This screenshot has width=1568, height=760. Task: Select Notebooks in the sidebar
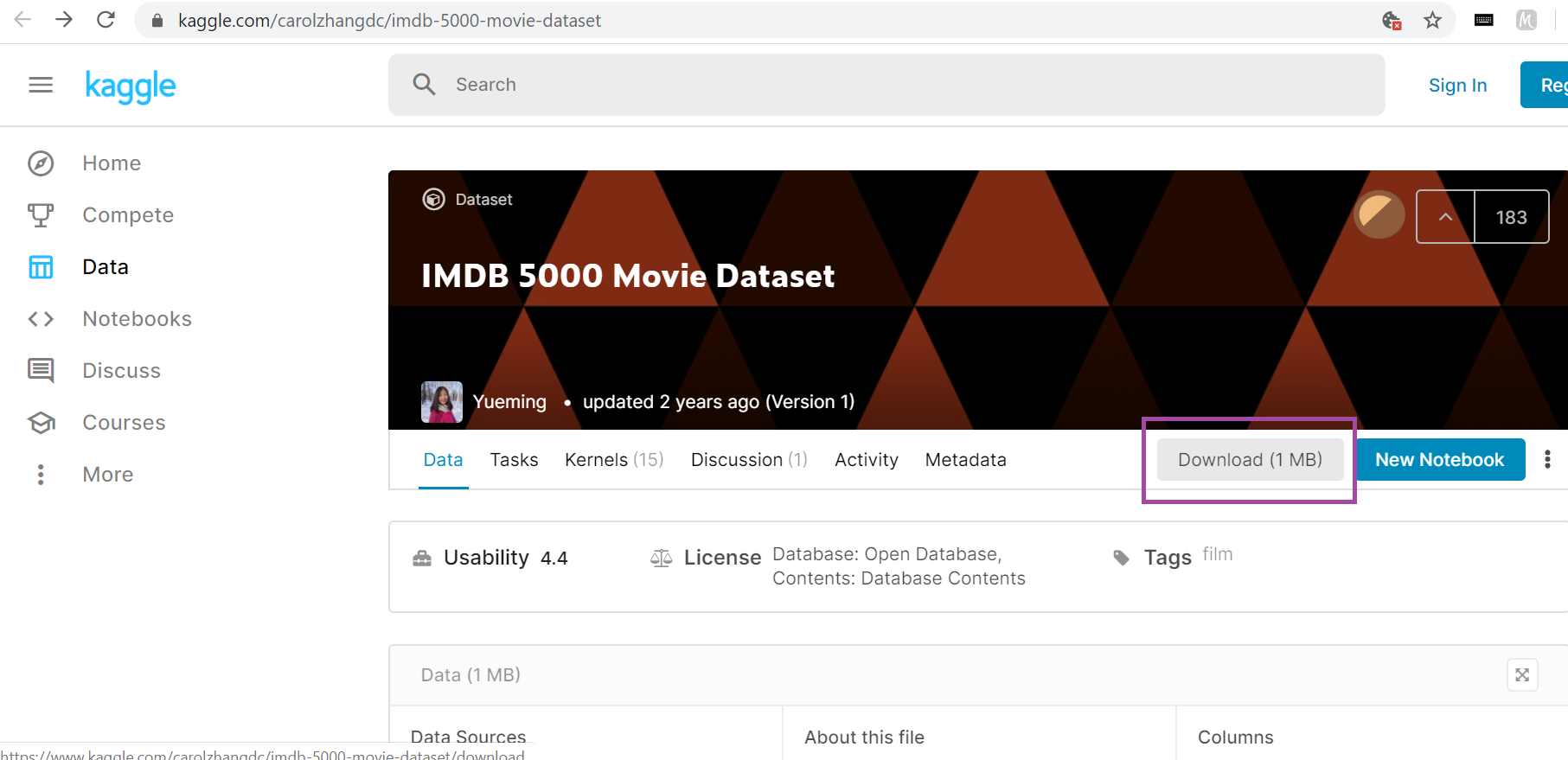tap(137, 319)
